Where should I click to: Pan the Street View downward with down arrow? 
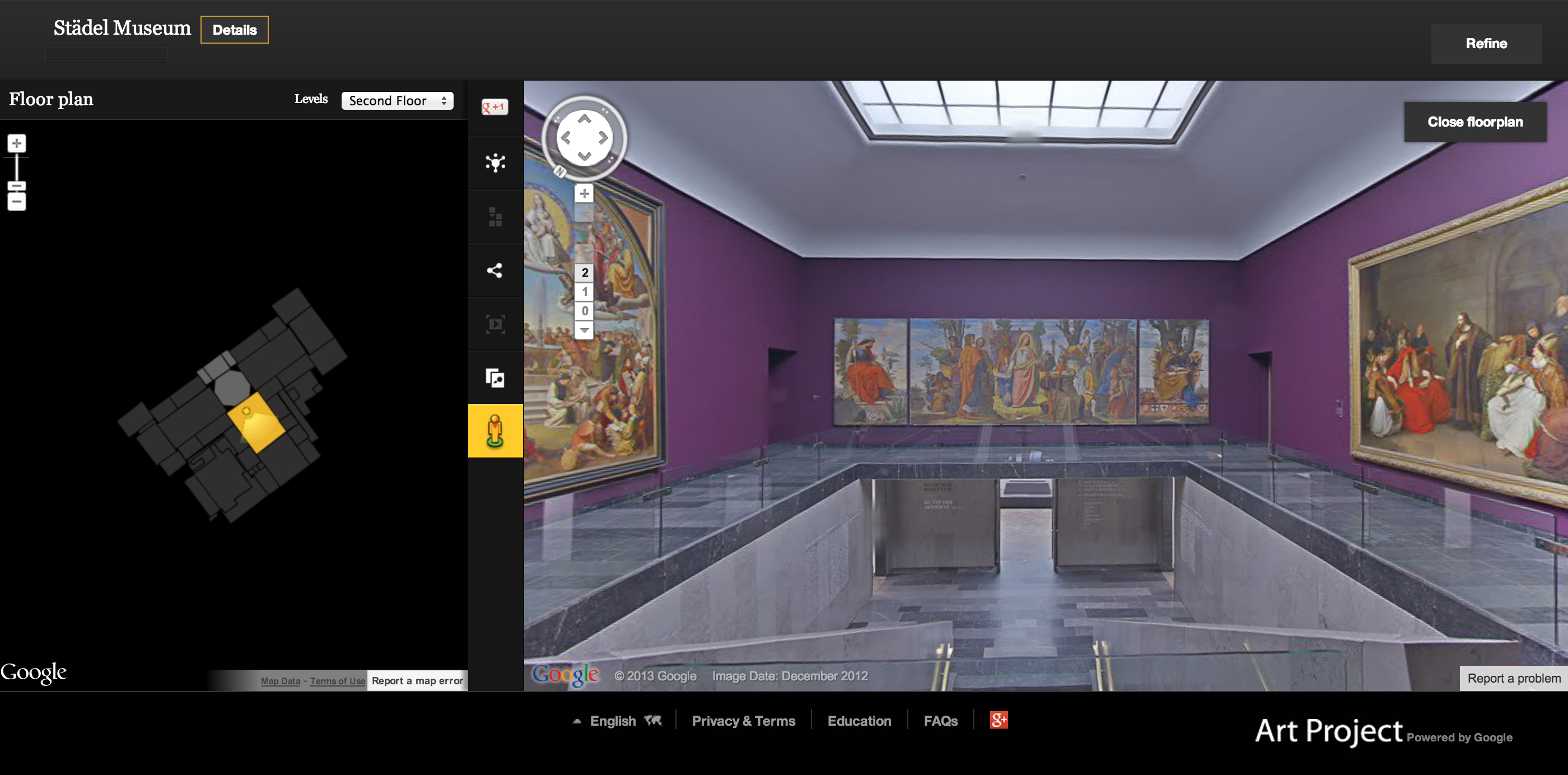[x=584, y=156]
